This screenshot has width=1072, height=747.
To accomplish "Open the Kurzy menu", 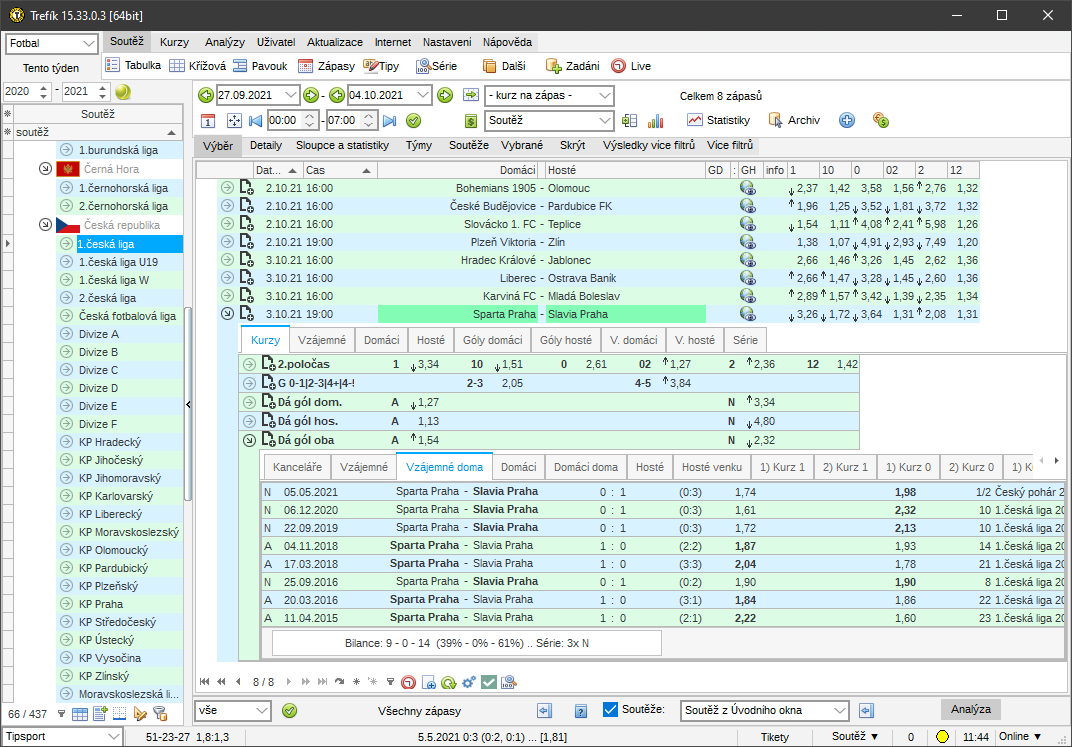I will 174,42.
